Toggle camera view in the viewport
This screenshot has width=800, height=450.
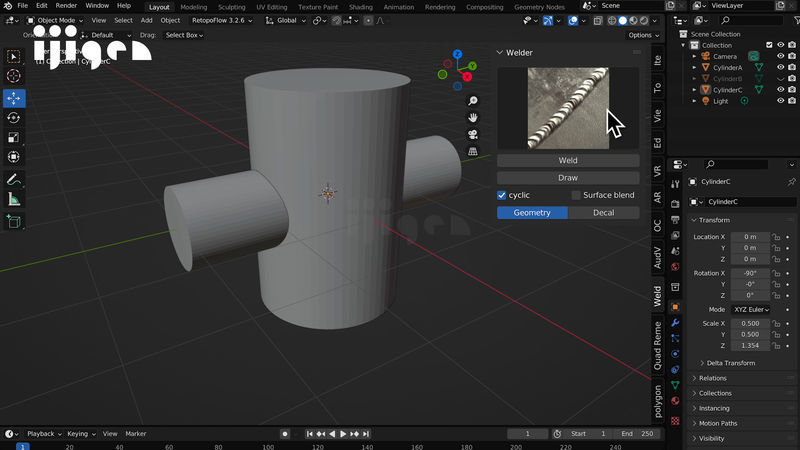[473, 134]
